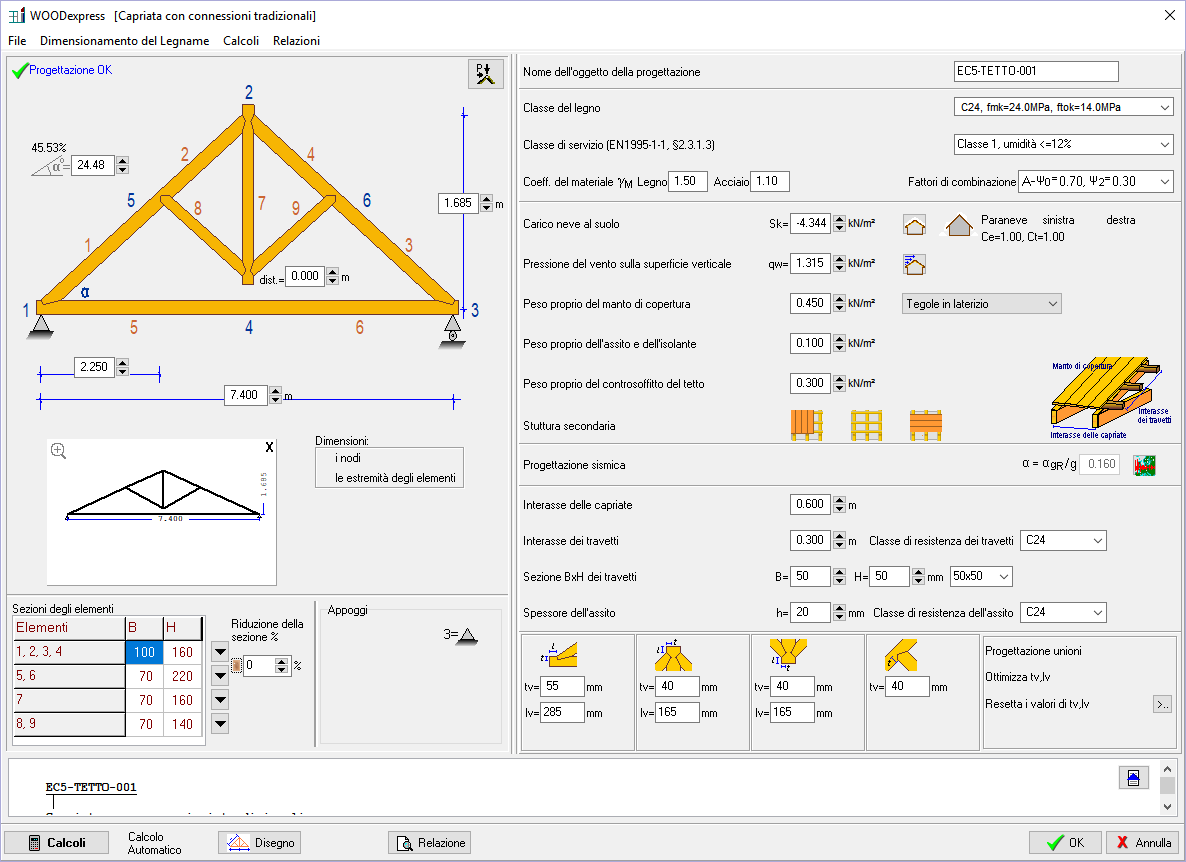Image resolution: width=1186 pixels, height=862 pixels.
Task: Toggle 'Ottimizza tv,lv' option
Action: pos(1017,677)
